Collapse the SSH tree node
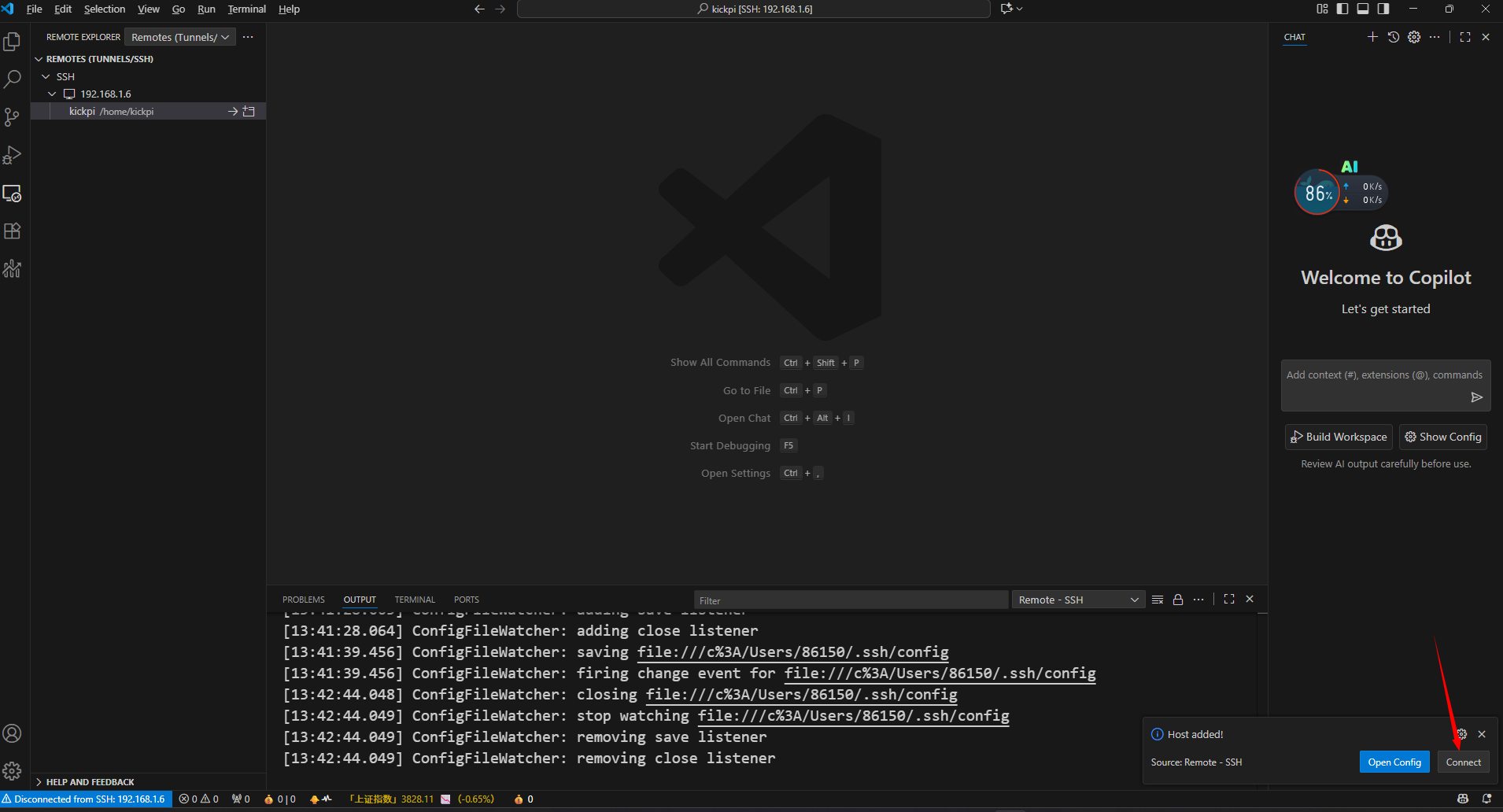1503x812 pixels. tap(46, 76)
